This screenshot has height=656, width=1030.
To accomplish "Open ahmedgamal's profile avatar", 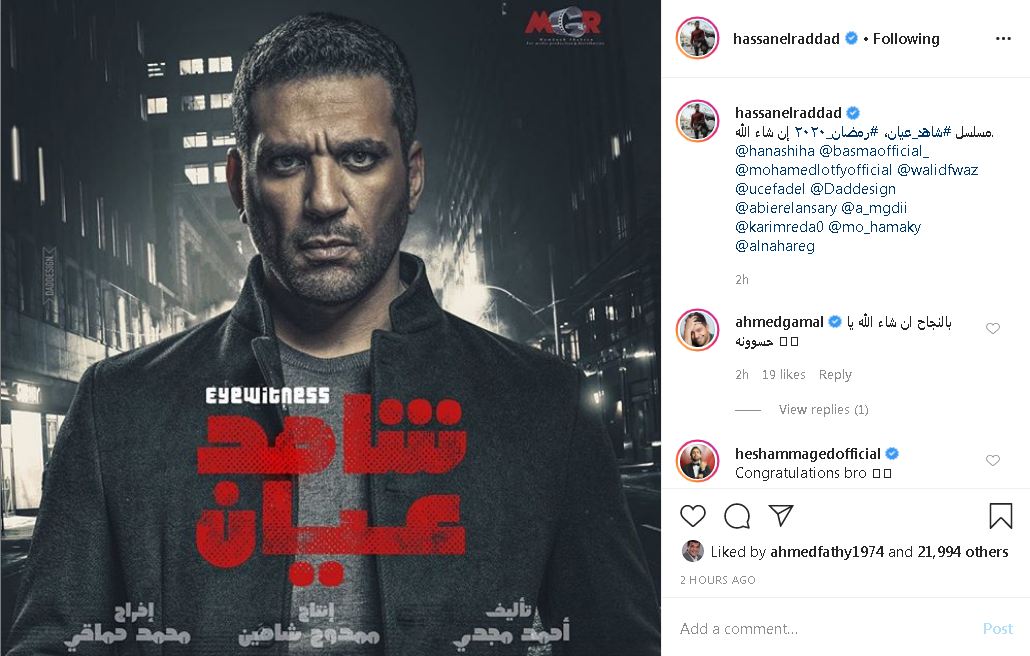I will pos(698,330).
